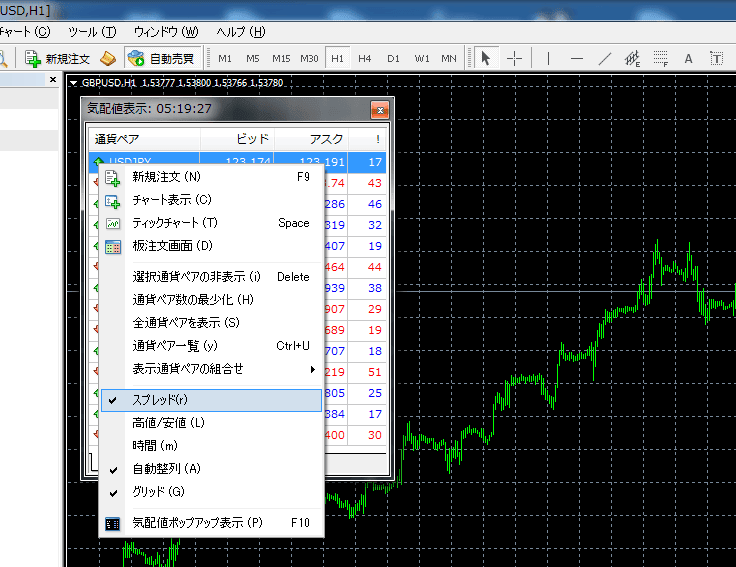
Task: Open the MetaEditor book icon
Action: [x=108, y=59]
